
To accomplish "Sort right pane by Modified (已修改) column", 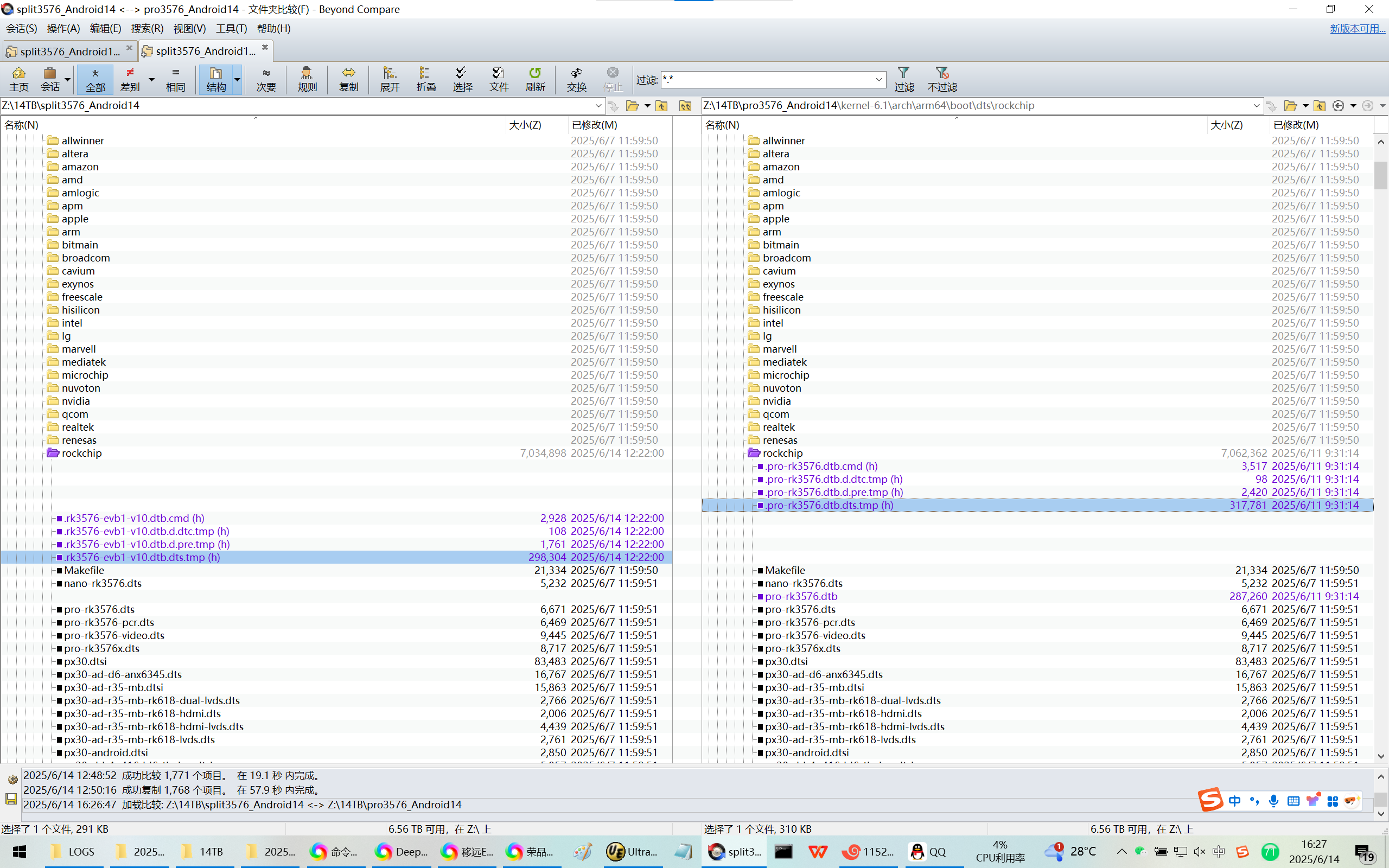I will click(x=1295, y=125).
